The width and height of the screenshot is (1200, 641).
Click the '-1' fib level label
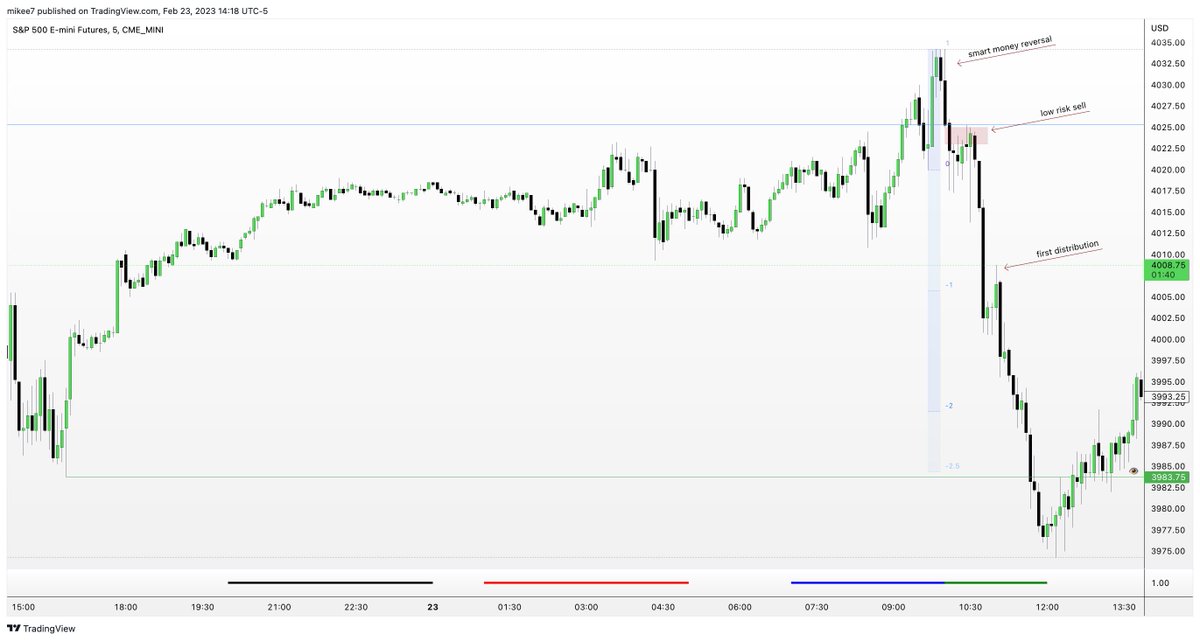(x=949, y=285)
